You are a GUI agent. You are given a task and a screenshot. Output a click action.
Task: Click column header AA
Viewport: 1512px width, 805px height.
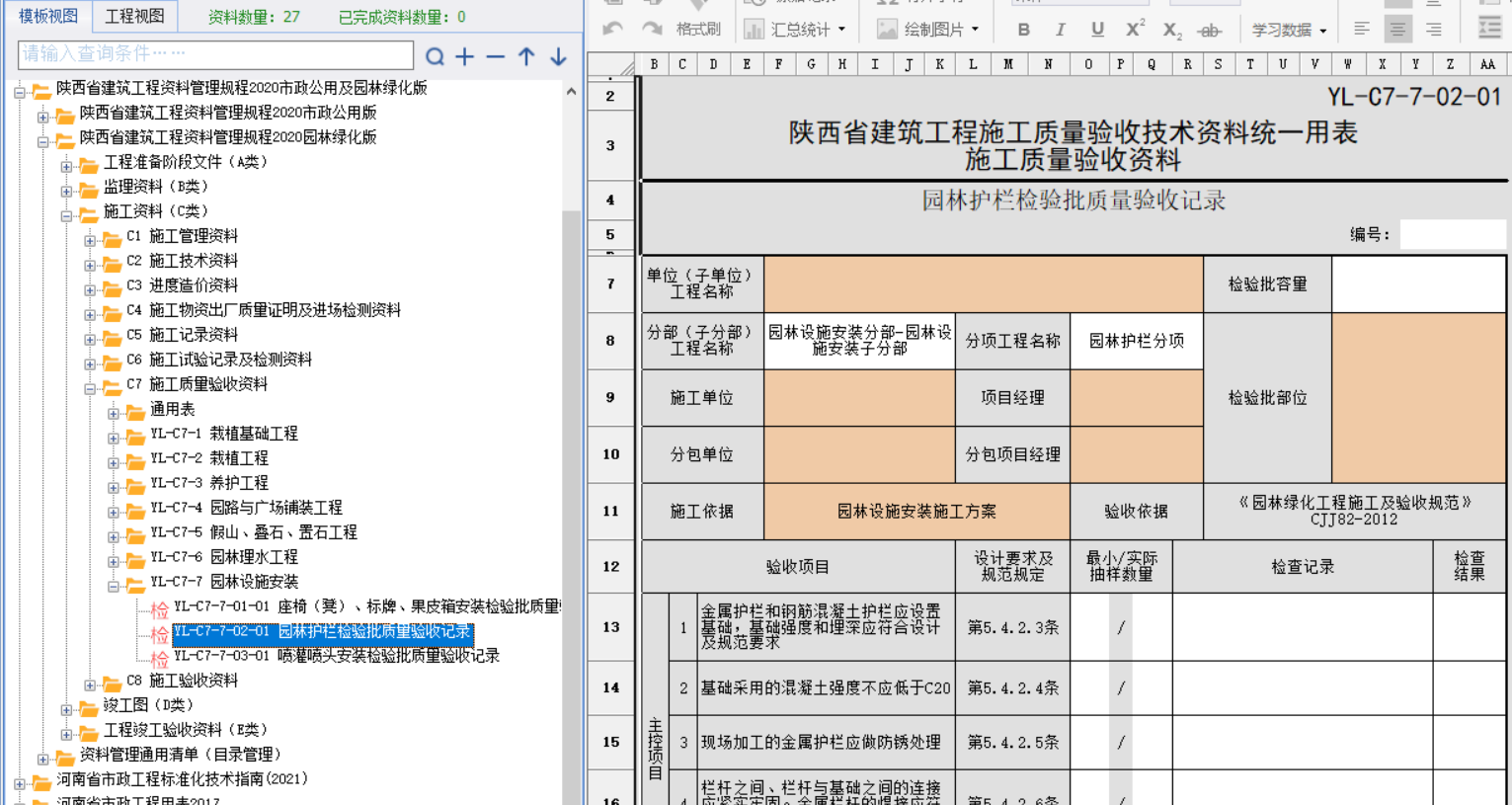point(1487,64)
